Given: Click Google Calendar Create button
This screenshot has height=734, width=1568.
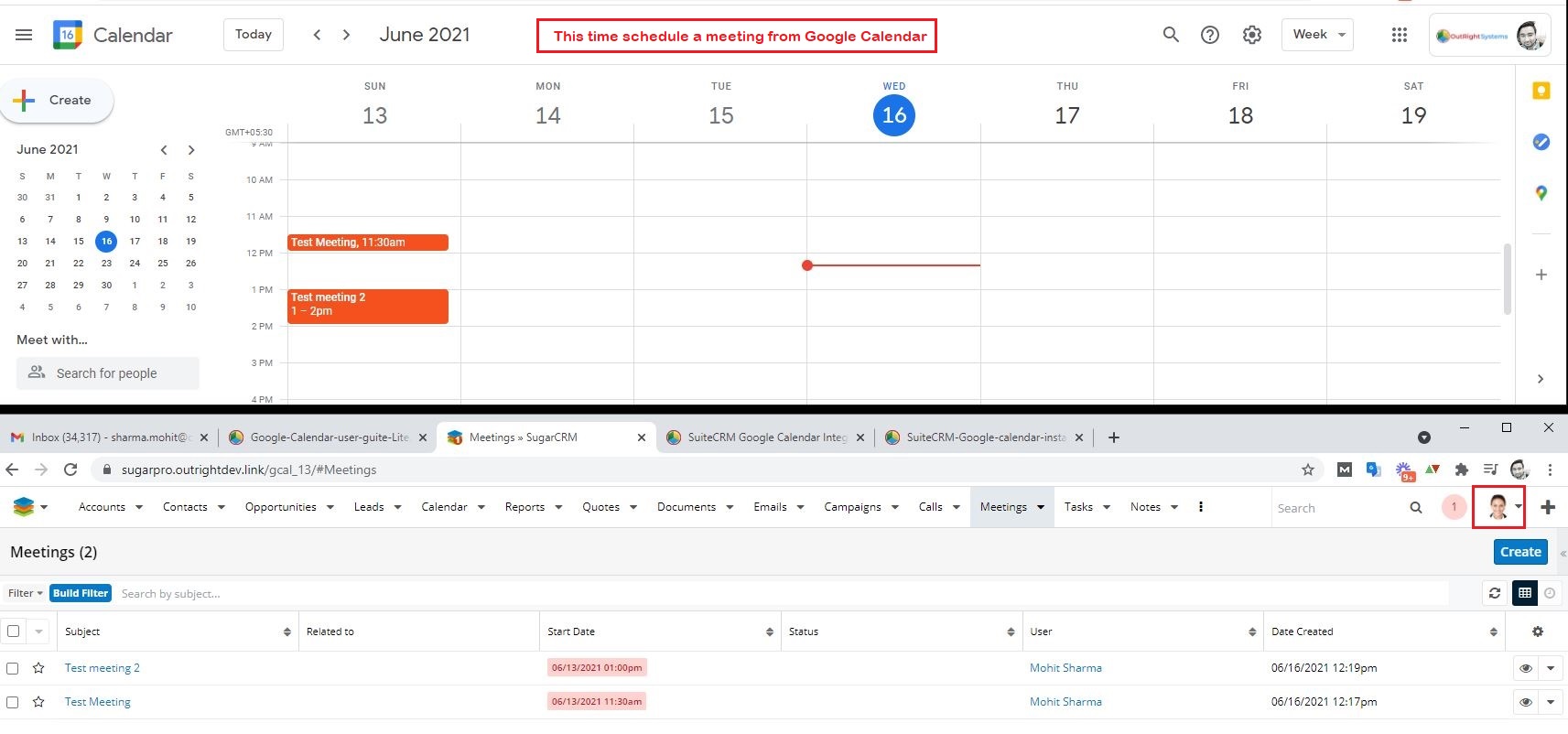Looking at the screenshot, I should point(57,101).
